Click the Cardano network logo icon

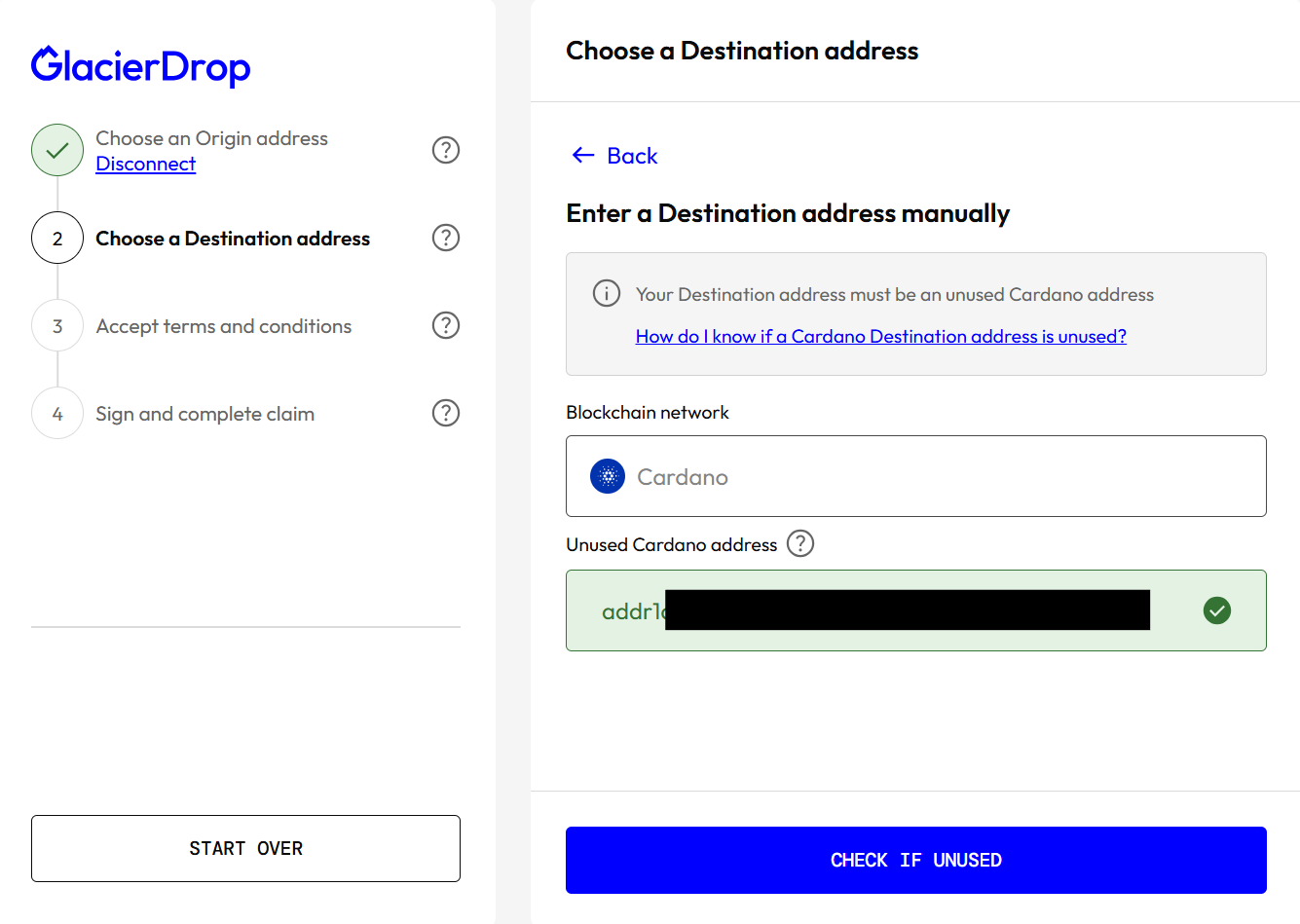click(608, 476)
